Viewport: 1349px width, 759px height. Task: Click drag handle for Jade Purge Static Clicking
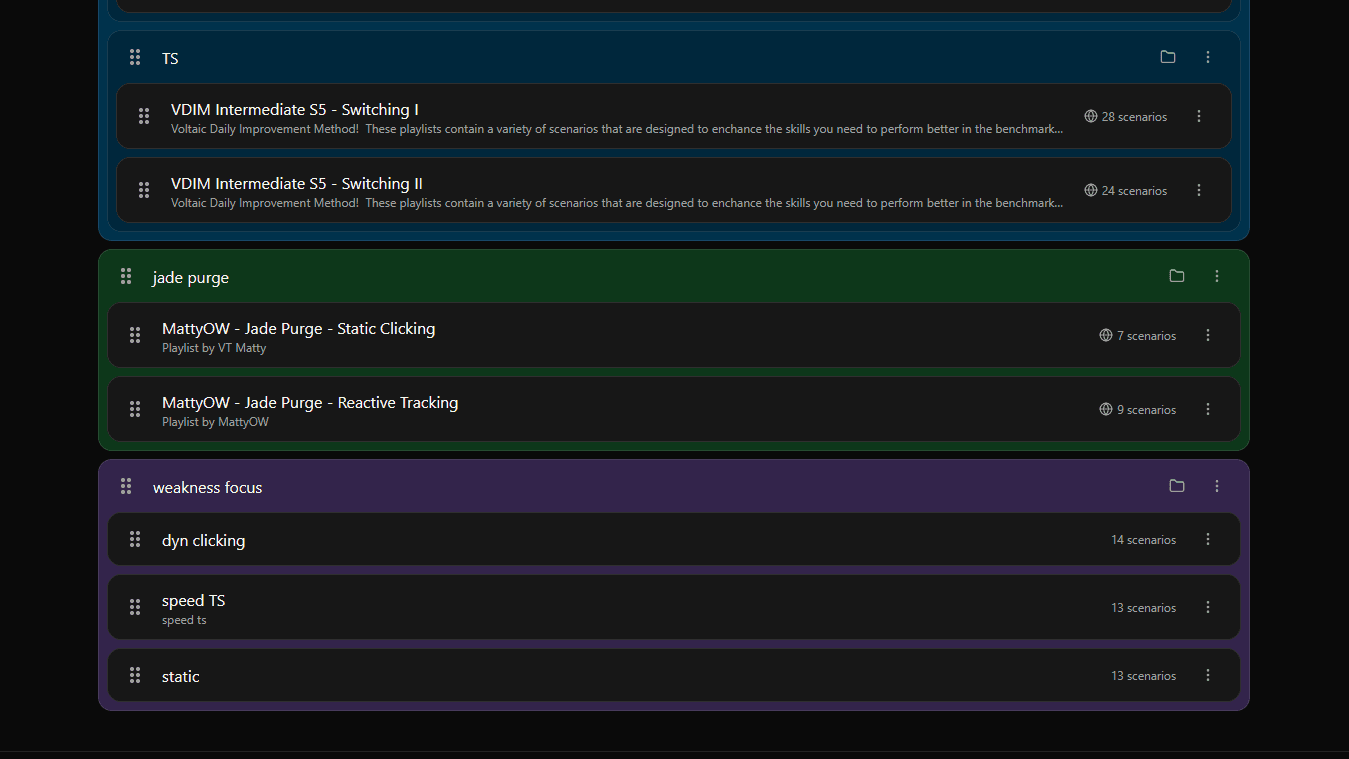tap(135, 335)
